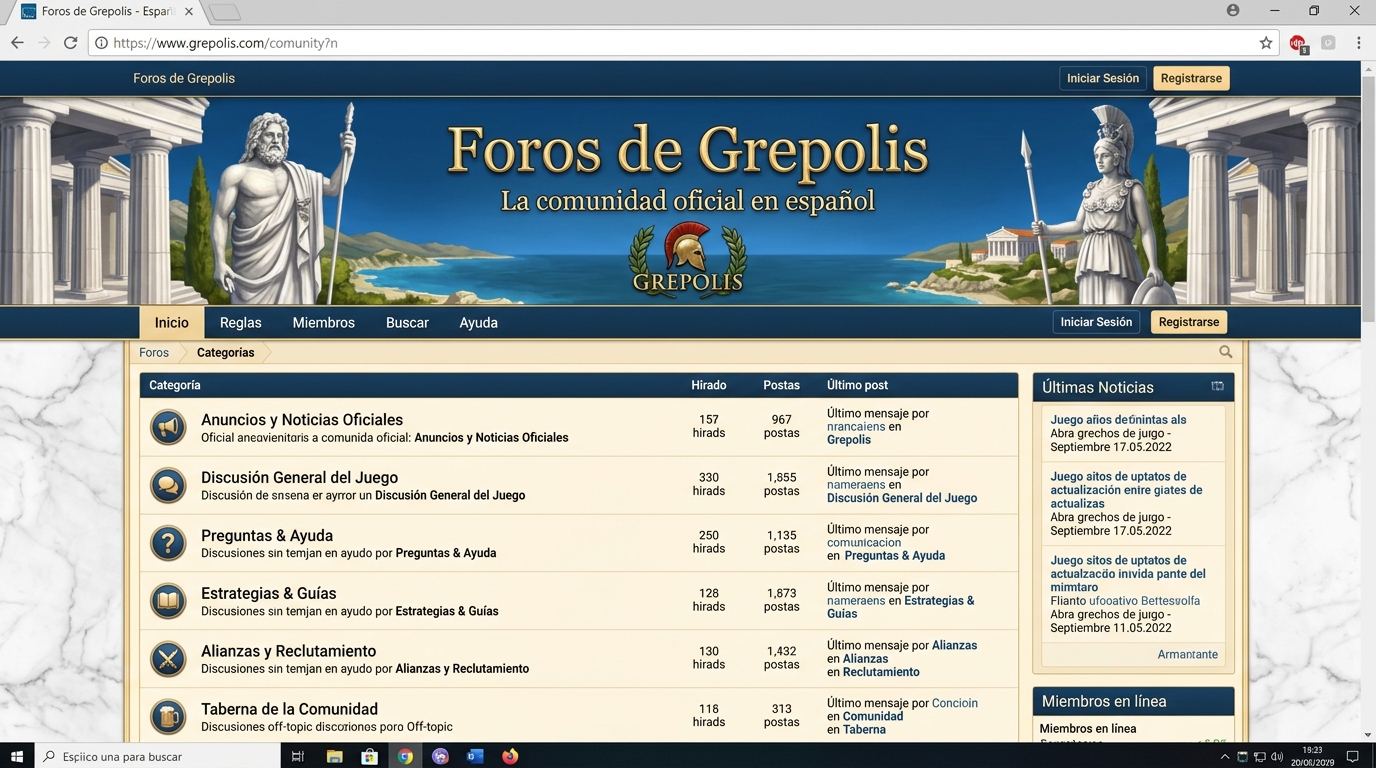
Task: Click the gray extension icon in toolbar
Action: tap(1328, 43)
